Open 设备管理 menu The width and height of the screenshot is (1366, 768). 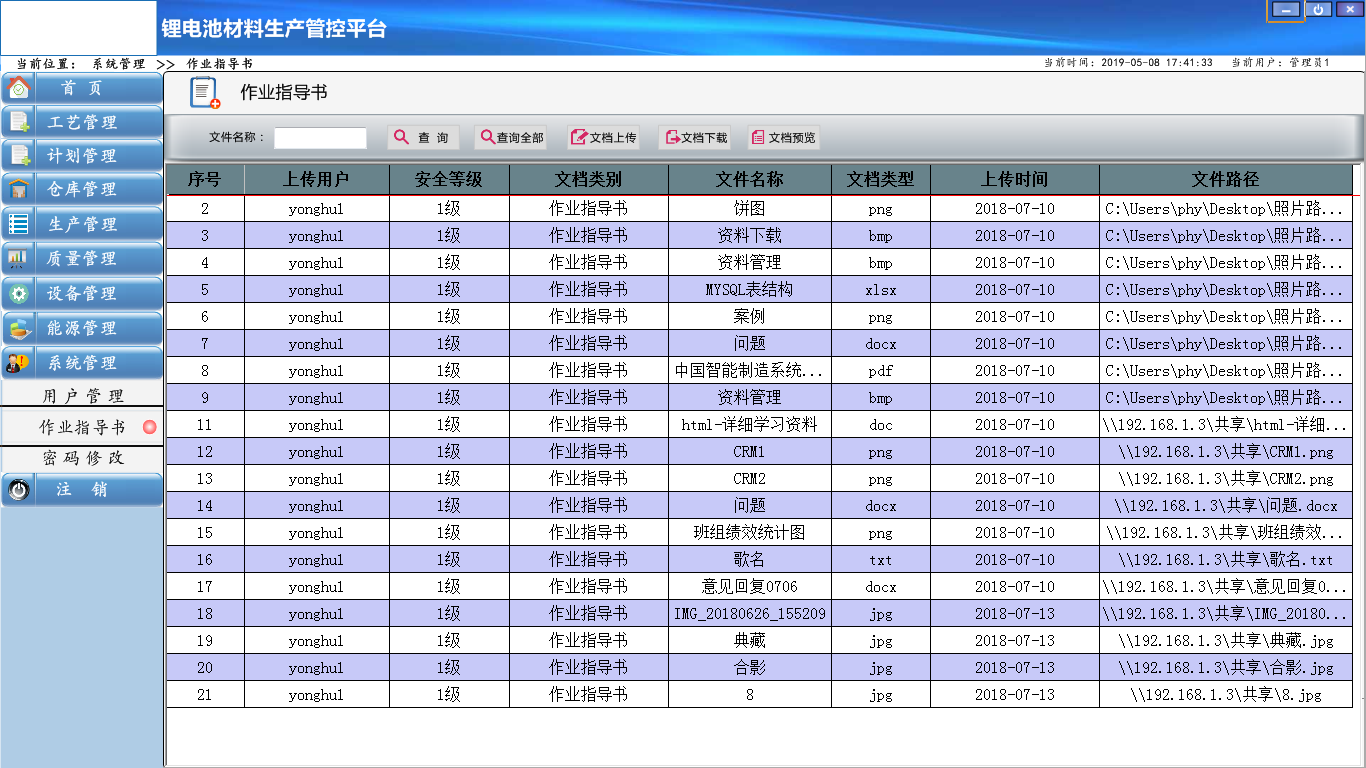tap(82, 293)
